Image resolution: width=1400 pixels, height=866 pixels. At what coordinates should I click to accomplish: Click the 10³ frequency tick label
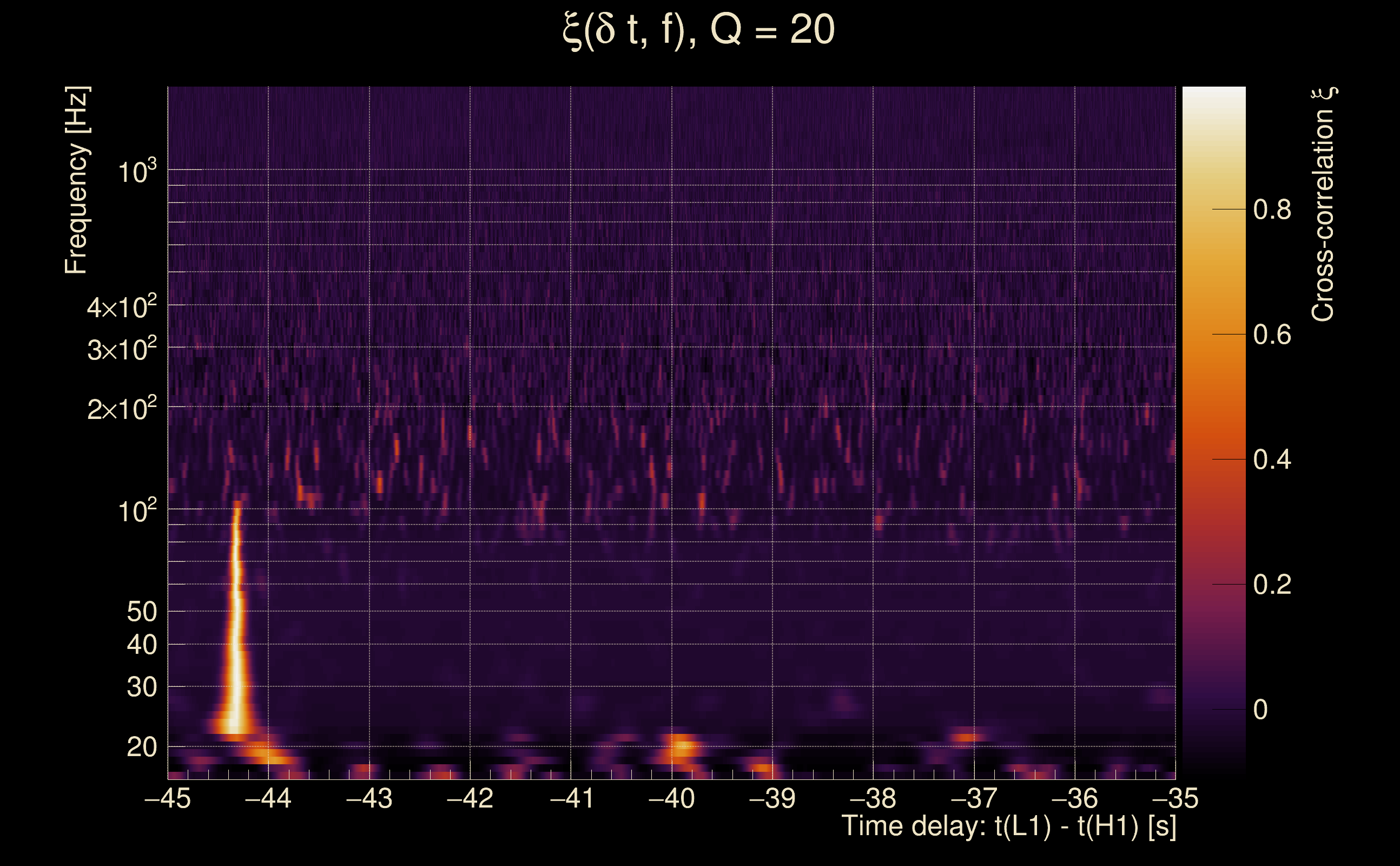pyautogui.click(x=136, y=172)
